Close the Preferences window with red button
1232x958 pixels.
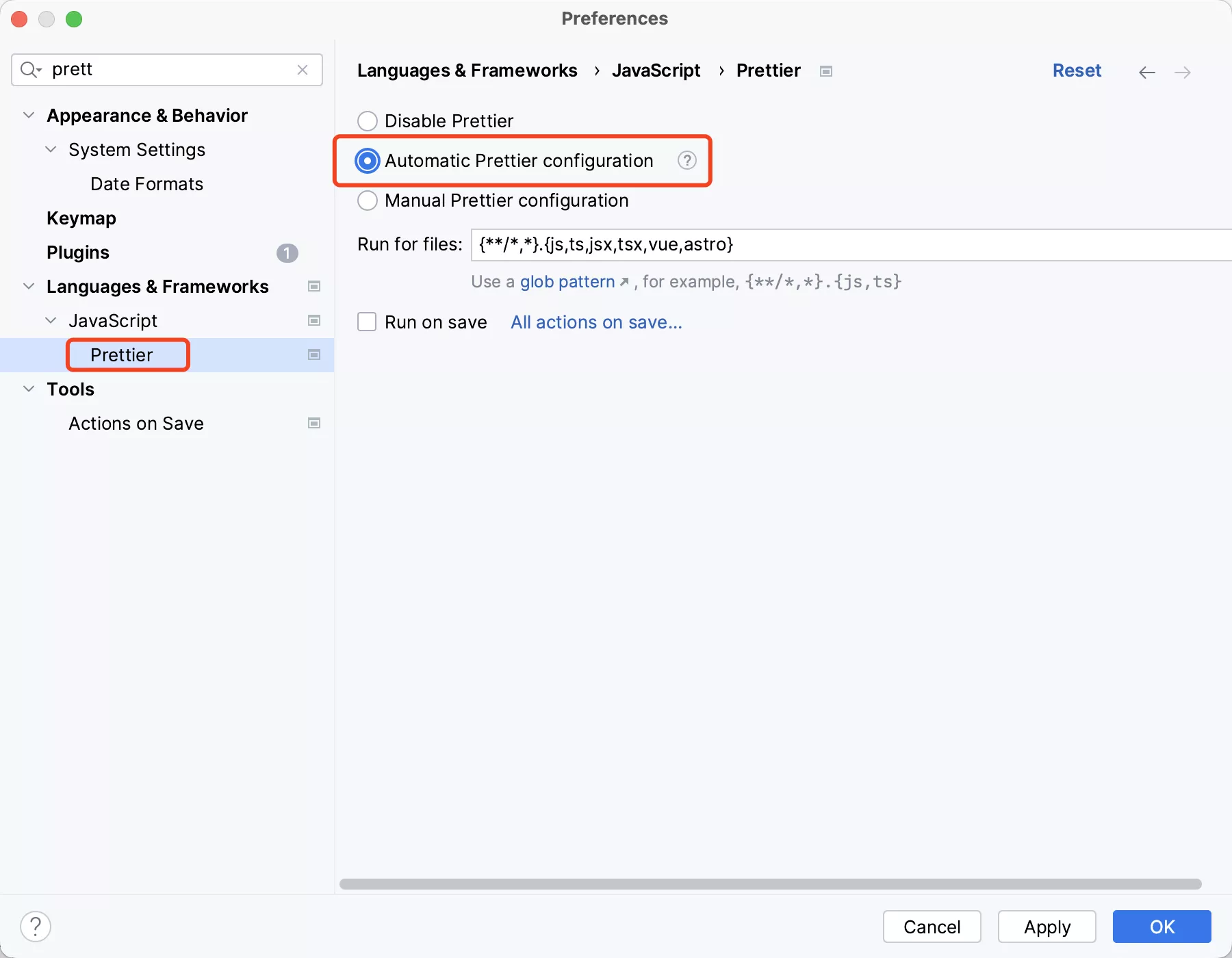[x=19, y=19]
